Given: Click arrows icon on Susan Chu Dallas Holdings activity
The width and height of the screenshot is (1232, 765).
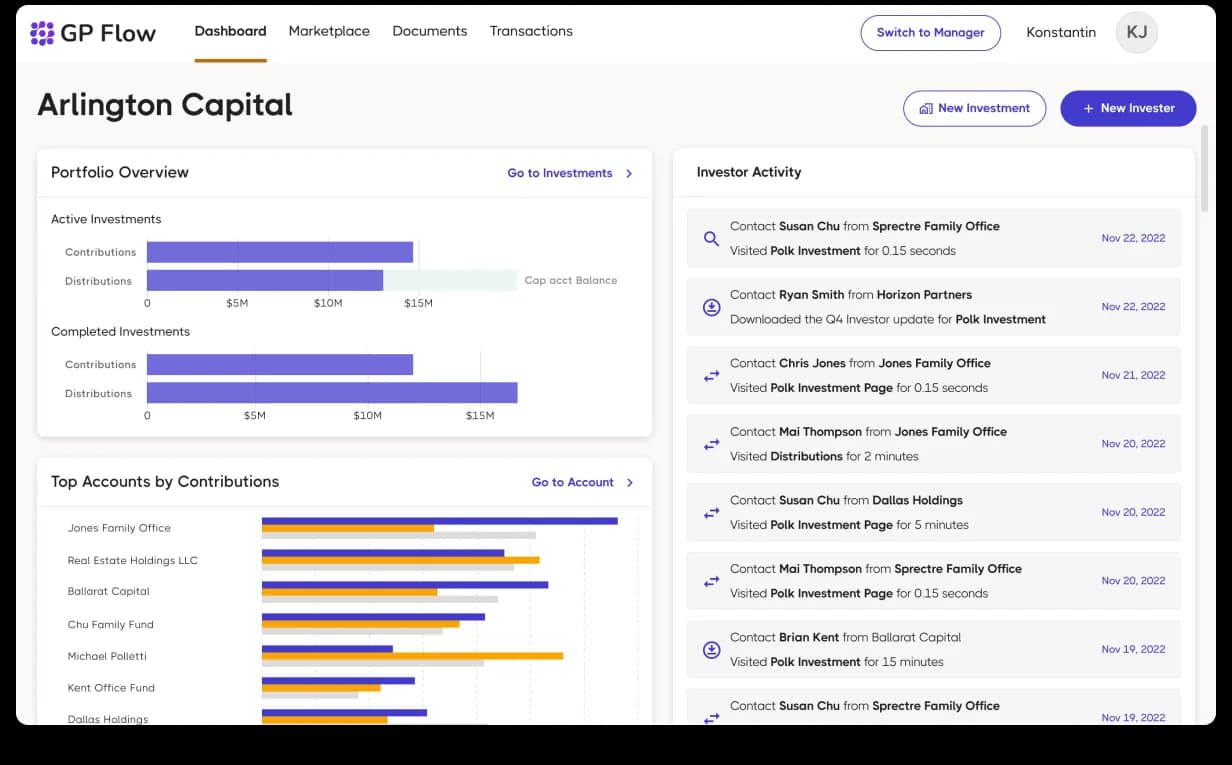Looking at the screenshot, I should pyautogui.click(x=711, y=513).
